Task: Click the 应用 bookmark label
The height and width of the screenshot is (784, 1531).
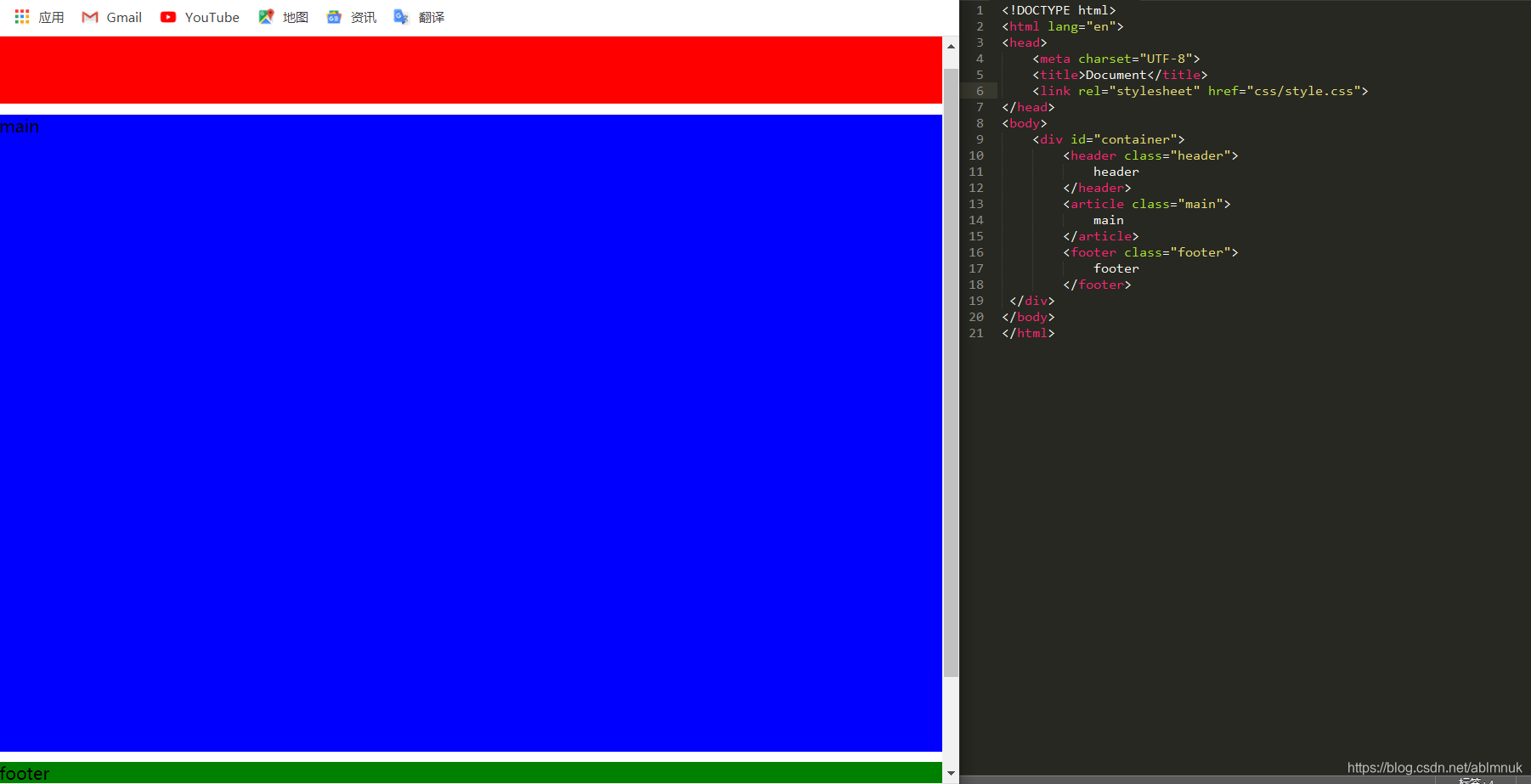Action: tap(51, 17)
